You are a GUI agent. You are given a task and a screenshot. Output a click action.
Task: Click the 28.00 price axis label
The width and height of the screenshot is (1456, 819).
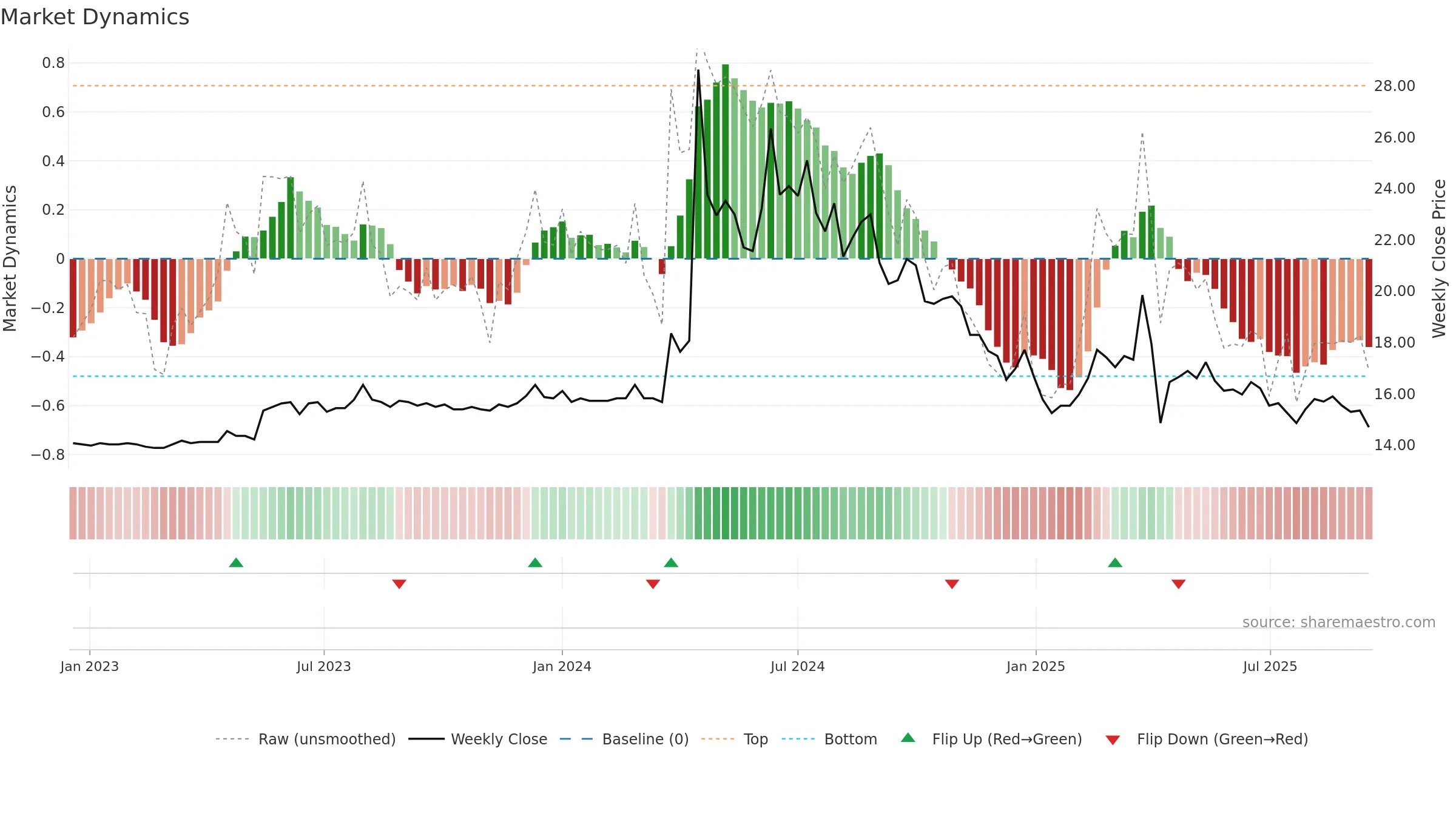tap(1395, 86)
